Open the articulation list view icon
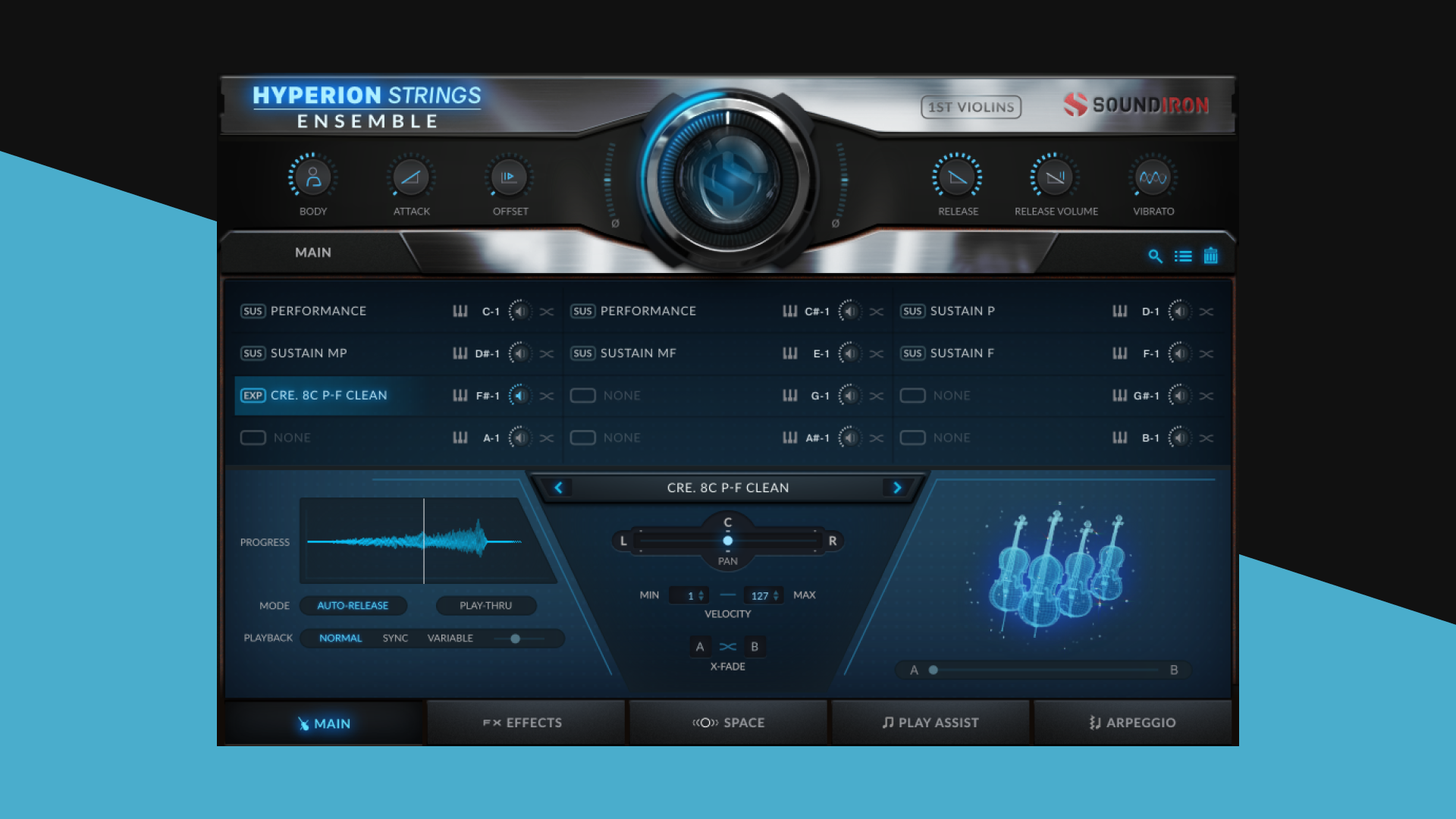Image resolution: width=1456 pixels, height=819 pixels. click(x=1183, y=256)
